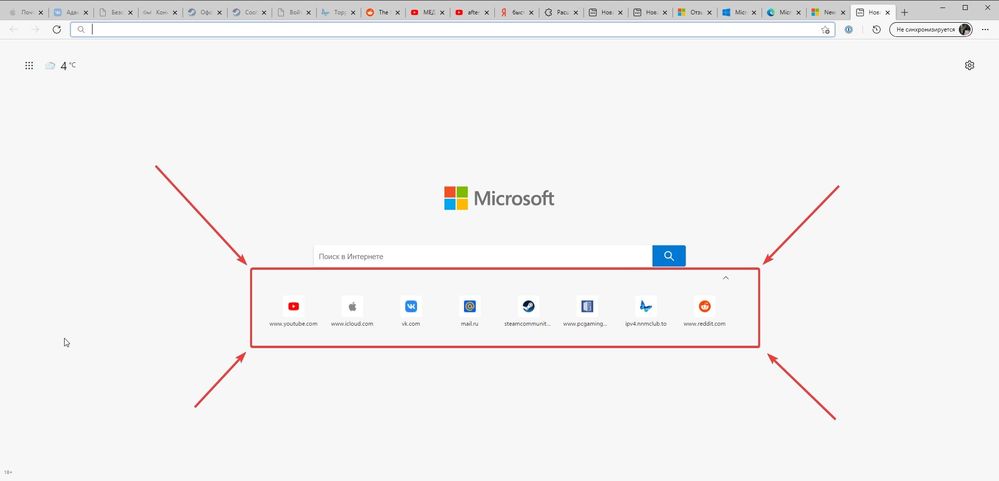The height and width of the screenshot is (481, 999).
Task: Switch to the 'Кон' tab
Action: [x=160, y=12]
